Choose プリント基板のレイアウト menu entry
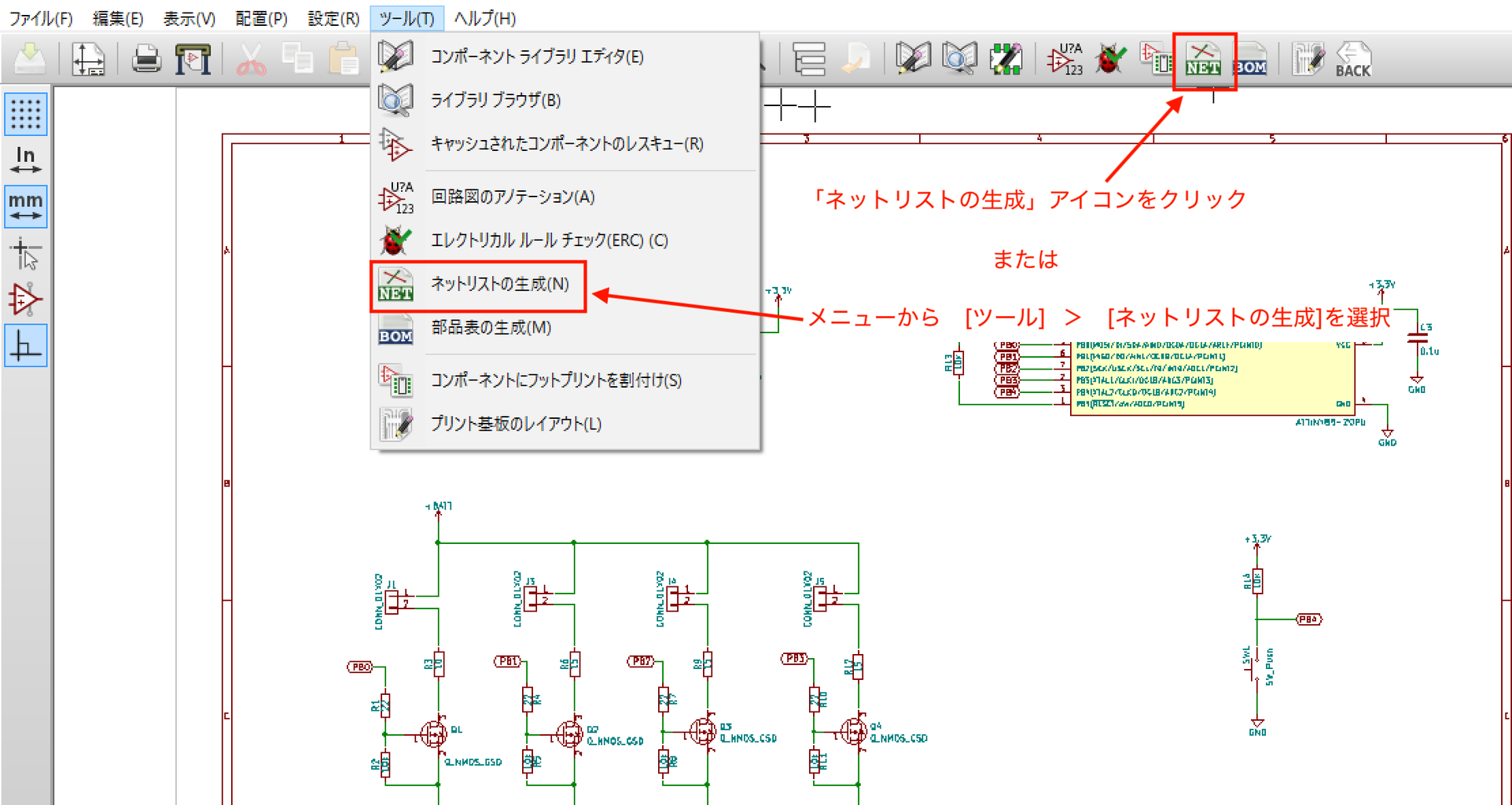 515,424
